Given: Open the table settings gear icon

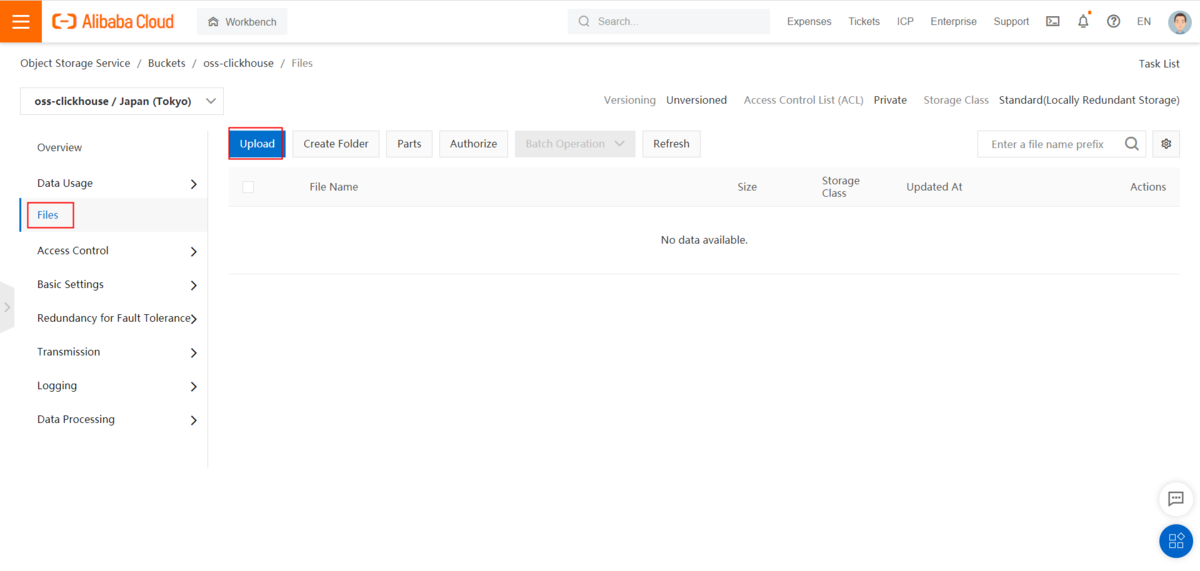Looking at the screenshot, I should coord(1166,144).
